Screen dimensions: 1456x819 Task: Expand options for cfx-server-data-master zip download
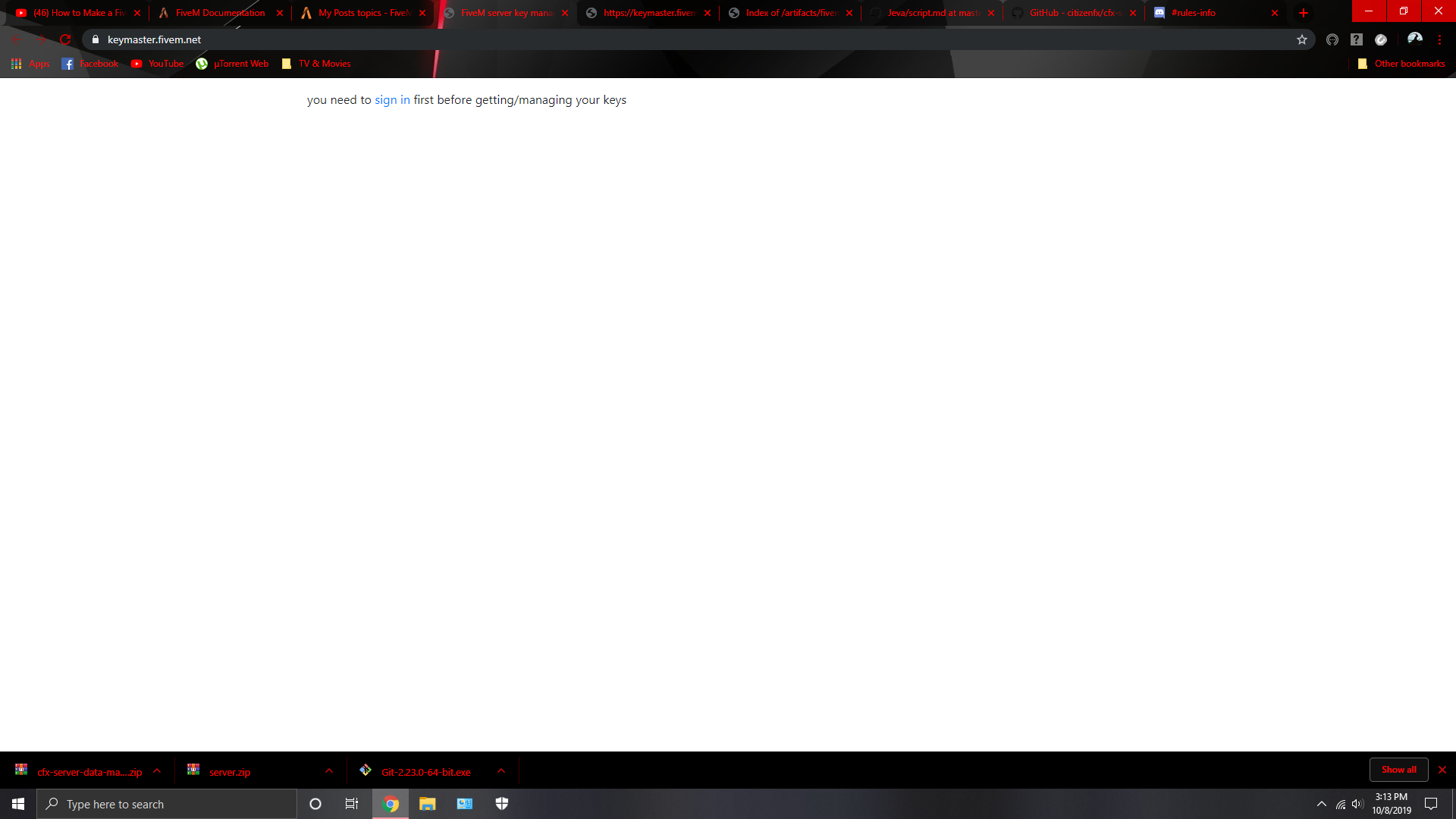click(x=157, y=770)
